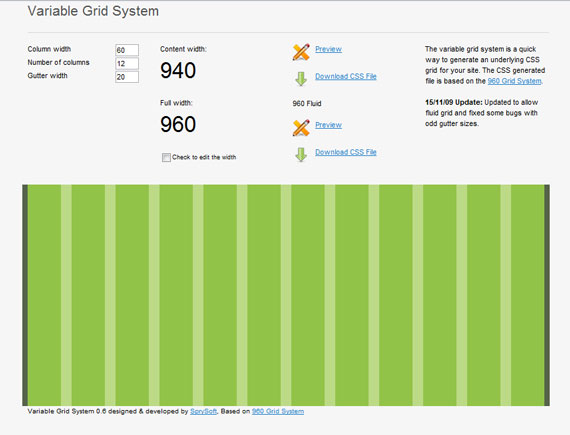Open the Download CSS File link under 960 Fluid
Image resolution: width=570 pixels, height=435 pixels.
(346, 152)
